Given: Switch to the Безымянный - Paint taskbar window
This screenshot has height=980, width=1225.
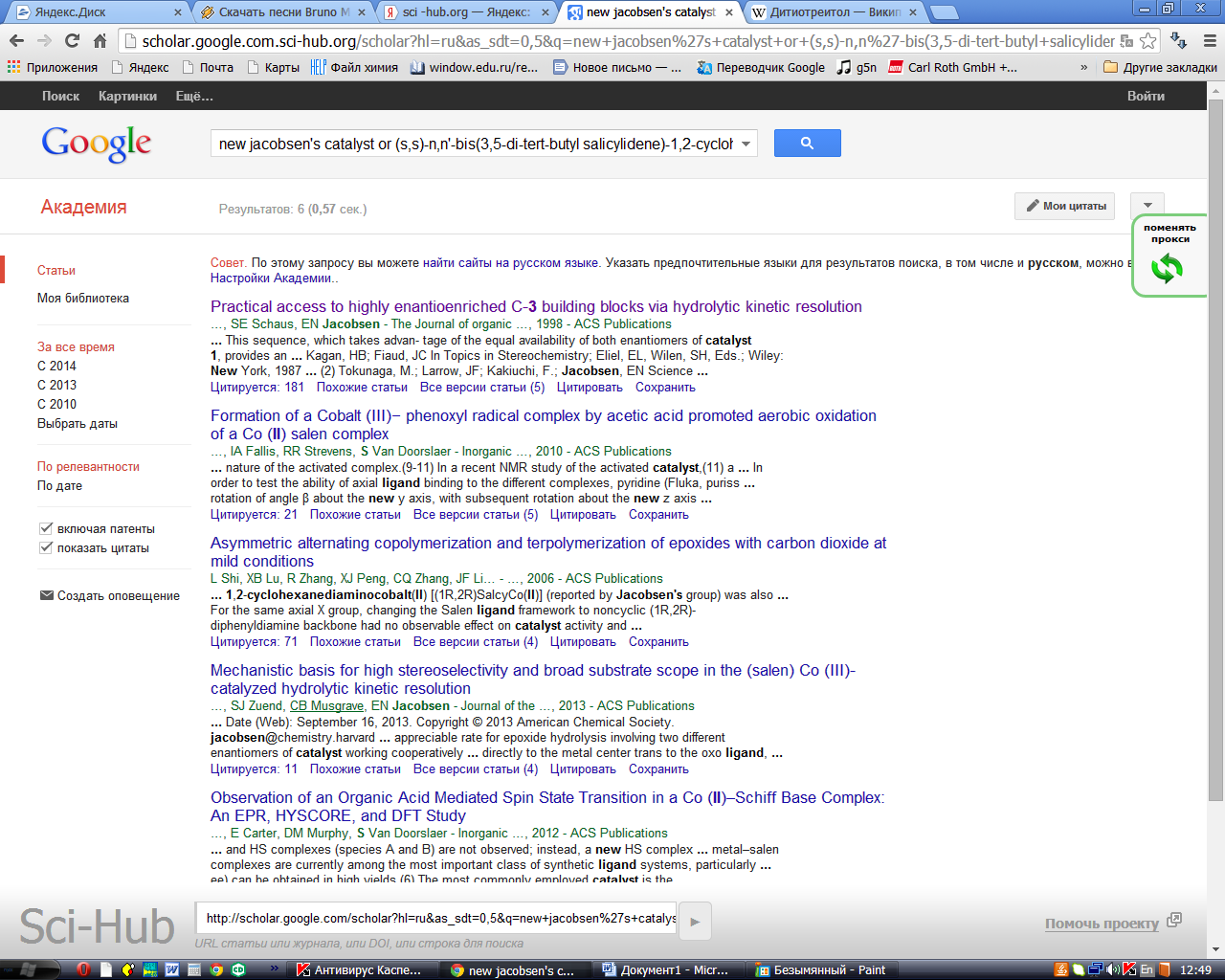Looking at the screenshot, I should point(823,969).
